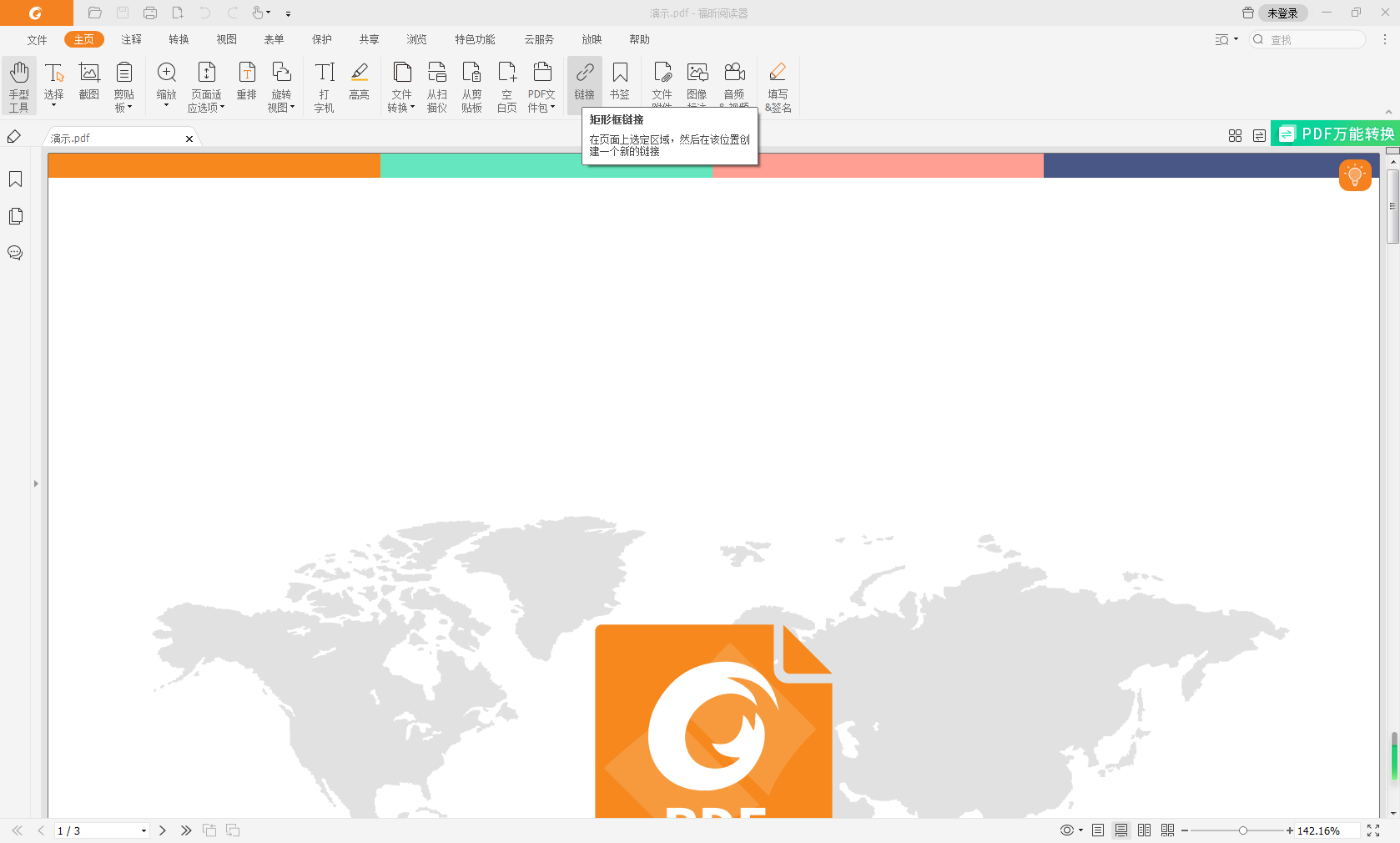1400x843 pixels.
Task: Click the Screenshot (截图) tool icon
Action: [x=89, y=82]
